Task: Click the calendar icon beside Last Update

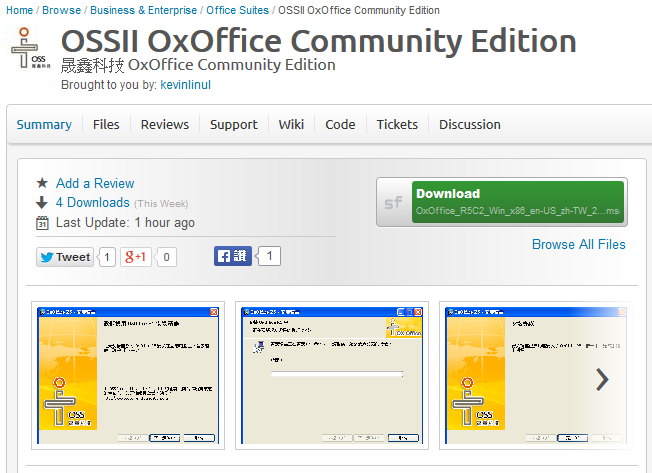Action: click(x=42, y=223)
